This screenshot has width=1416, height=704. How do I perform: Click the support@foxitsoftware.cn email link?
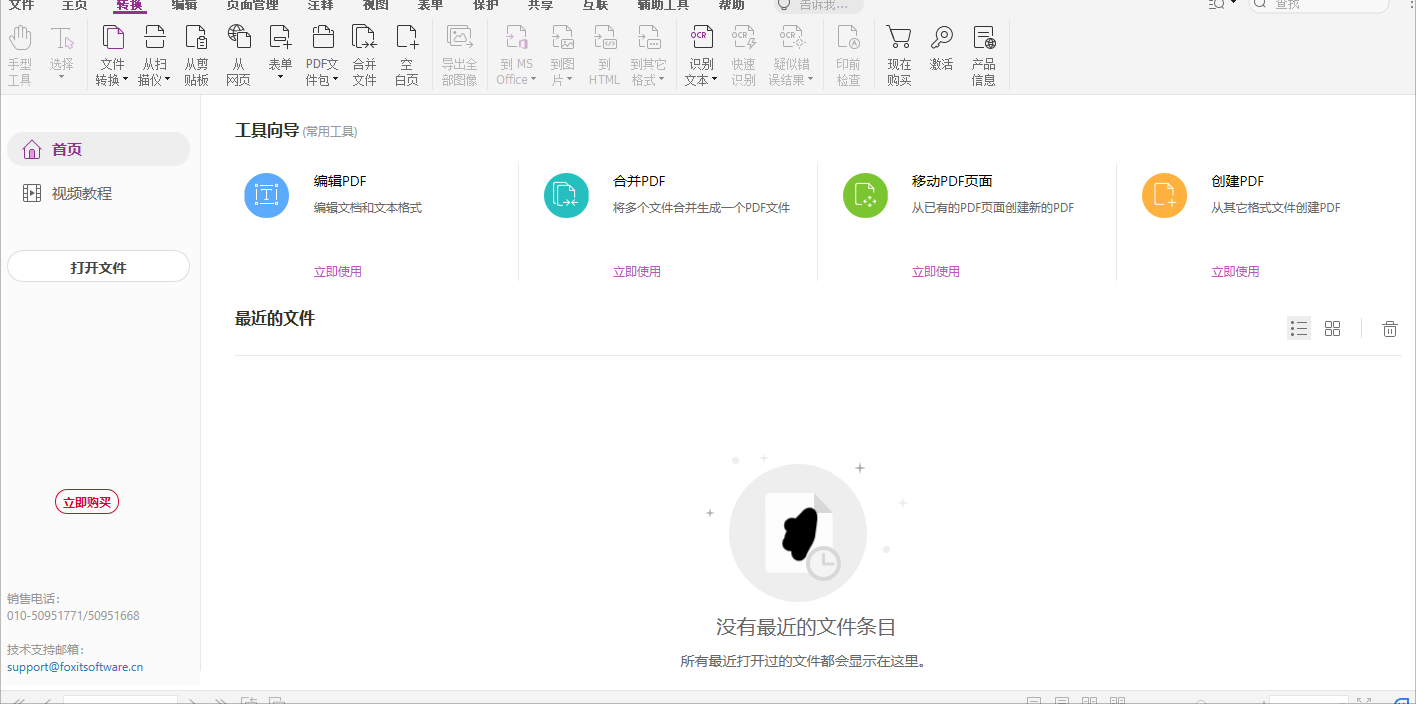tap(75, 666)
